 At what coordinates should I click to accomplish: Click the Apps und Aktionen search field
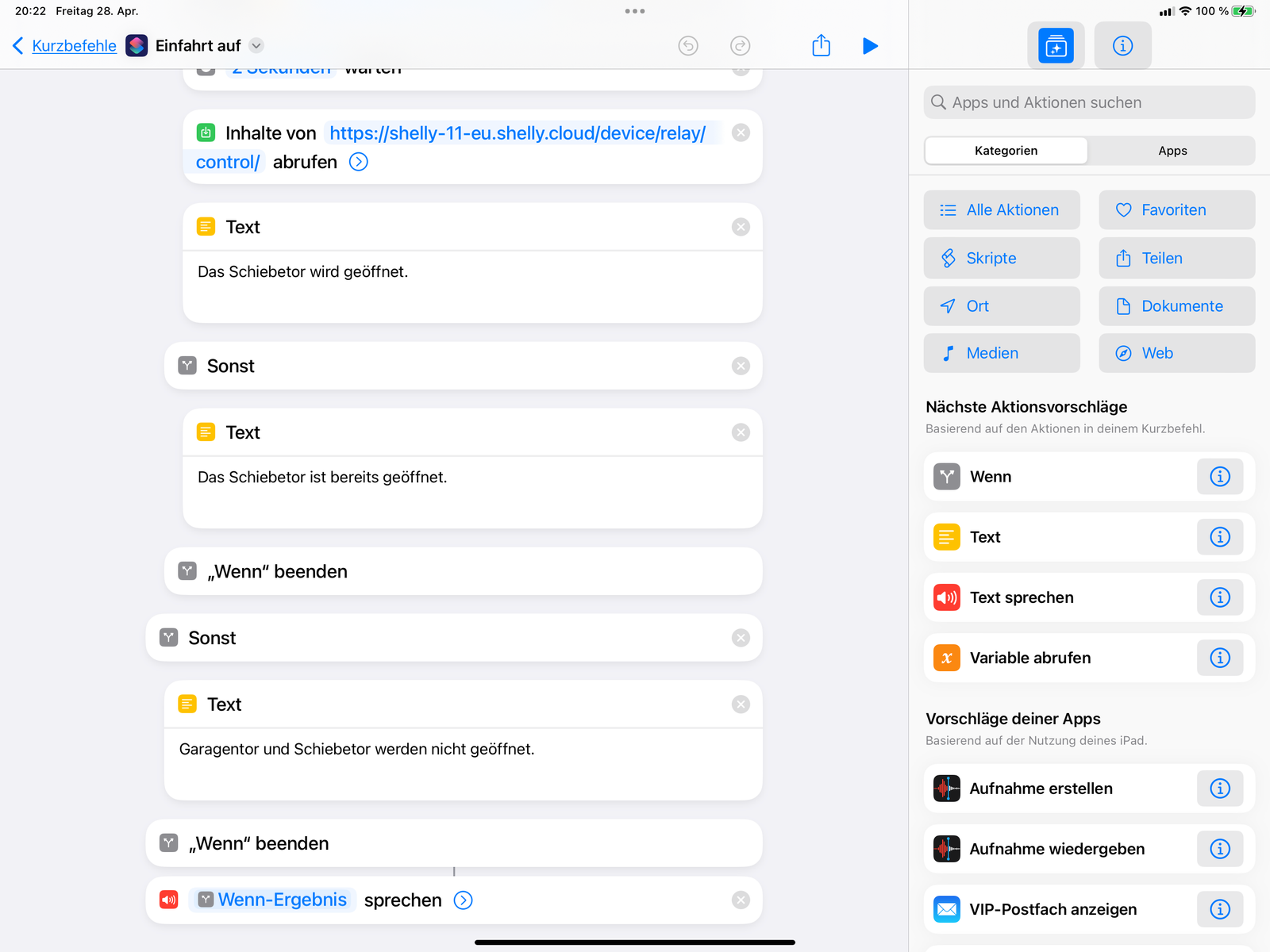point(1089,102)
